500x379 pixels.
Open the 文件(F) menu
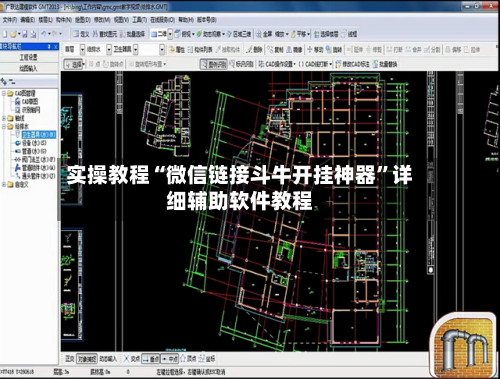click(x=9, y=20)
